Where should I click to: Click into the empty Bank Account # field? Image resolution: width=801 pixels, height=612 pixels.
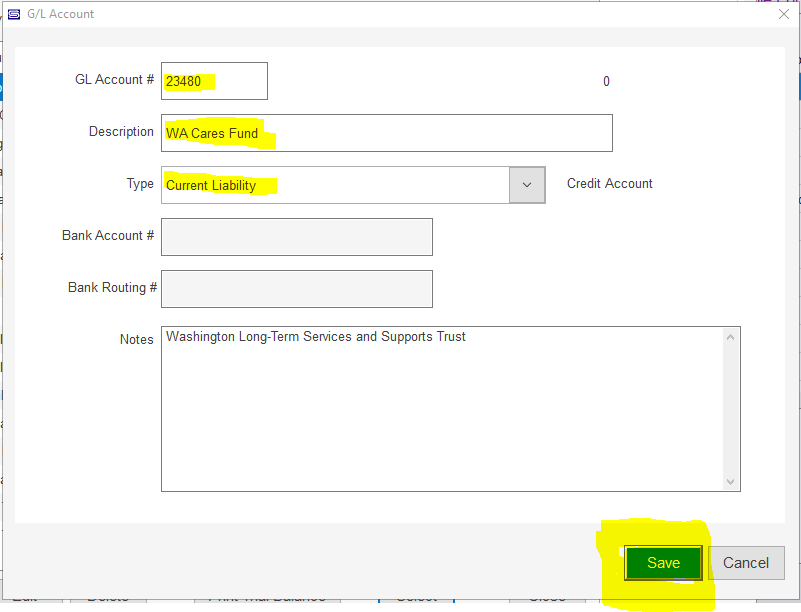(x=296, y=237)
